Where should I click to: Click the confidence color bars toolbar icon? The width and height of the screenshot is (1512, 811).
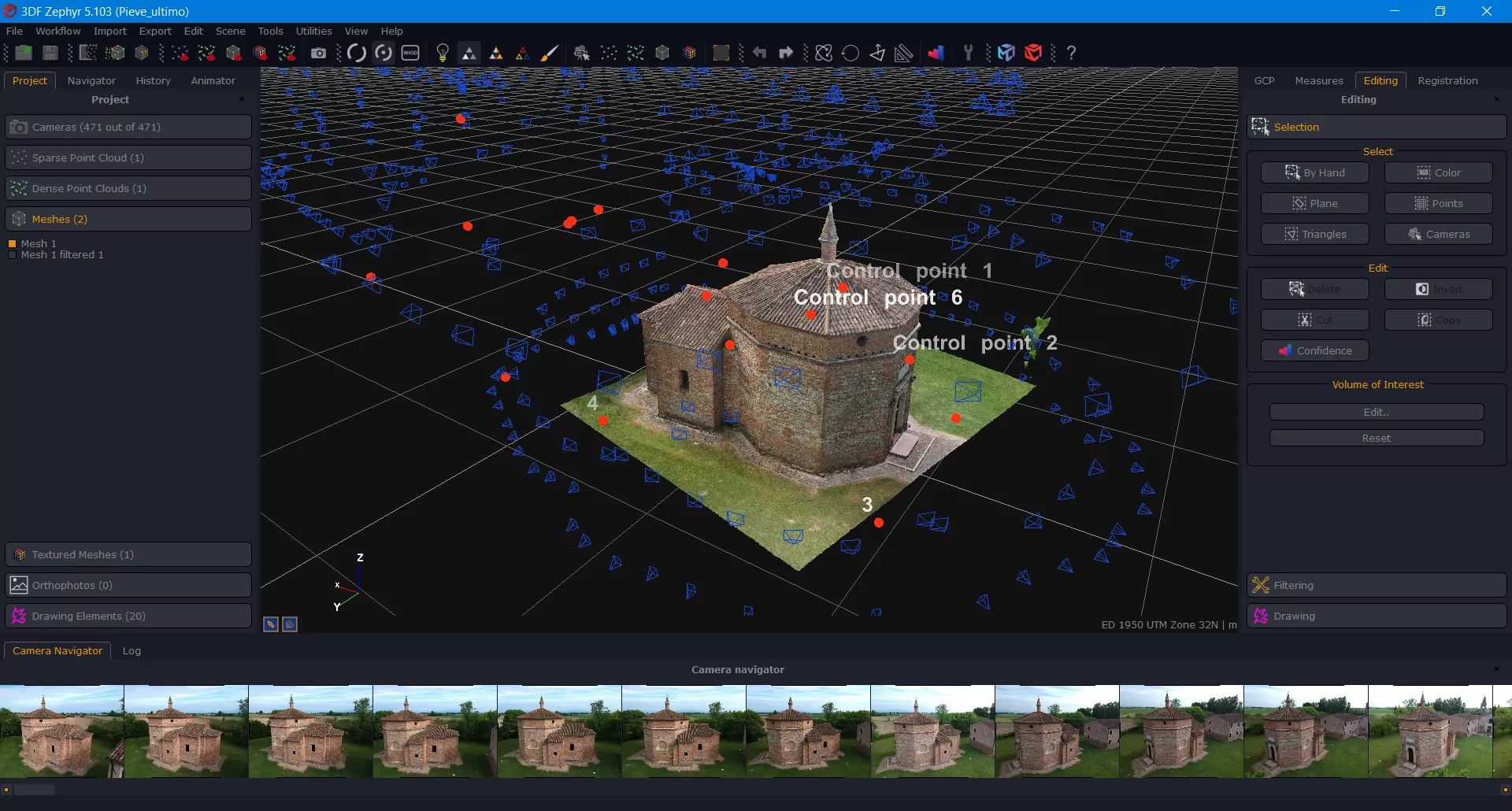(x=936, y=53)
